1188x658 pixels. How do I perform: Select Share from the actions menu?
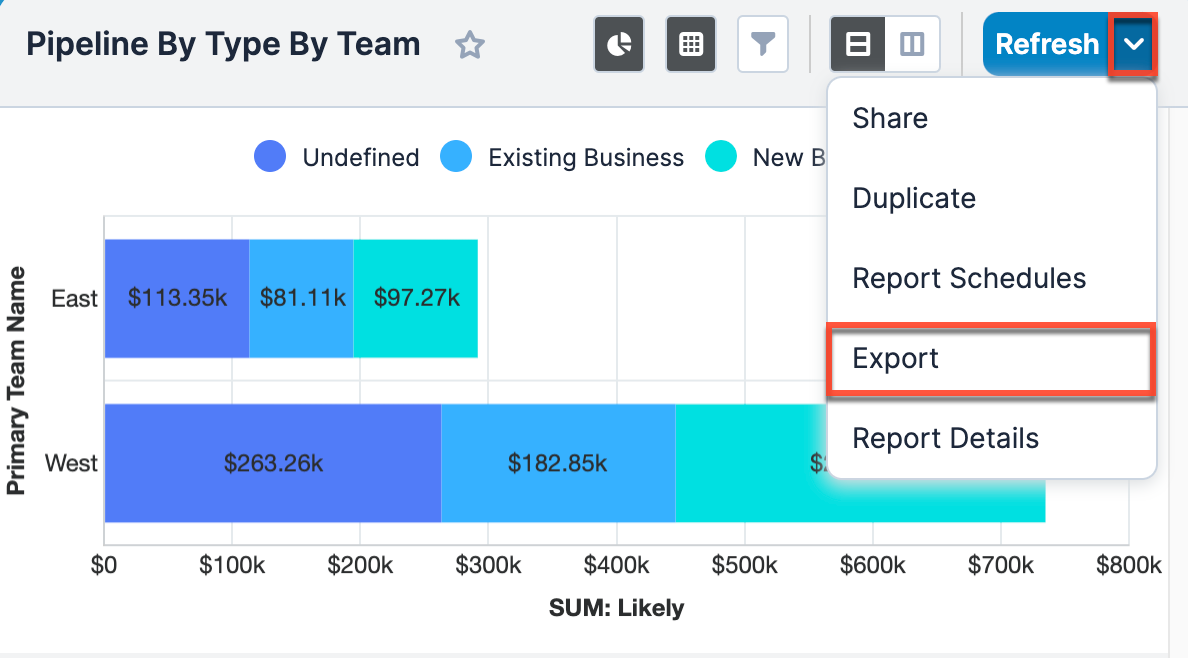890,118
